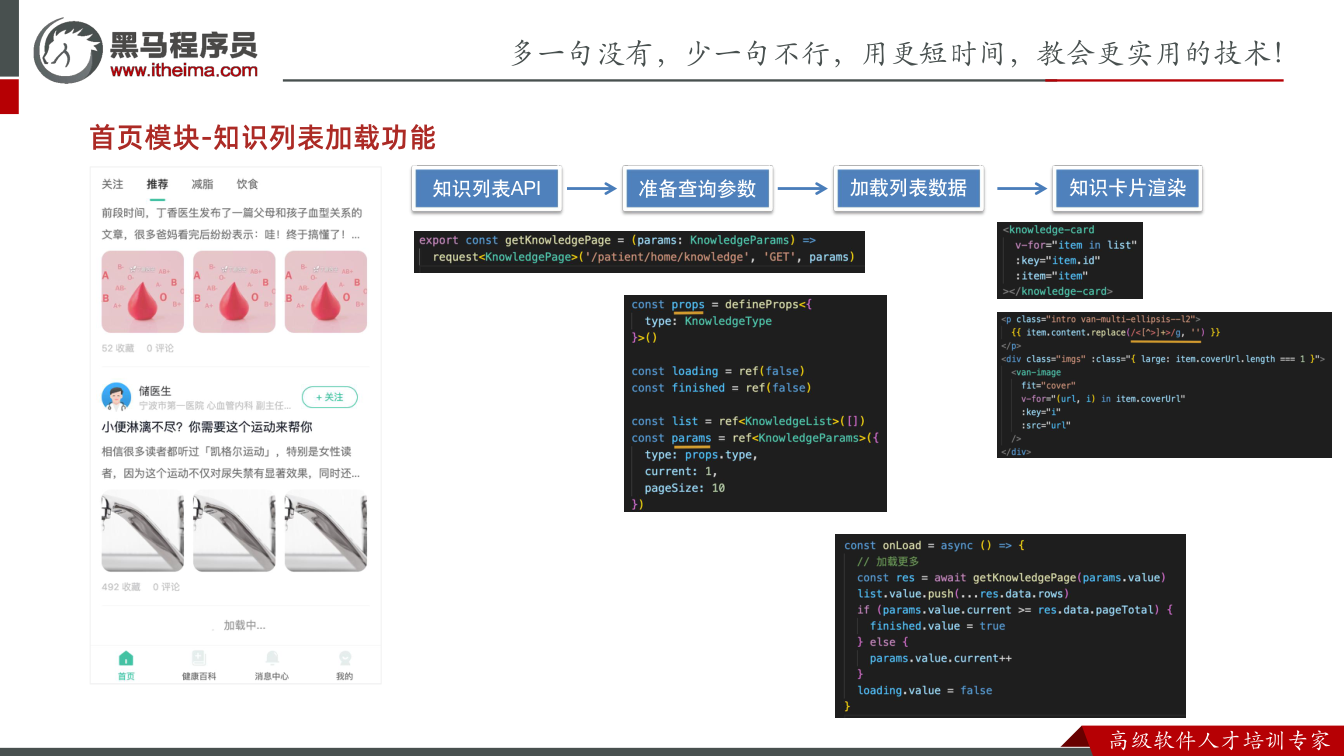This screenshot has height=756, width=1344.
Task: Open article 小便淋漓不尽?你需要这个运动来帮你
Action: click(207, 426)
